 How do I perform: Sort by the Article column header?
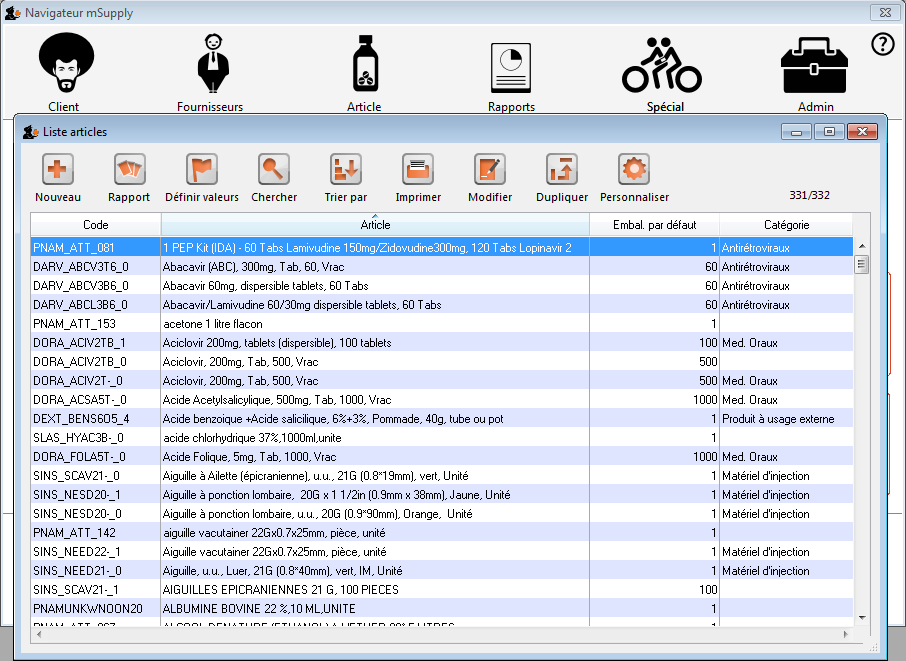tap(376, 225)
